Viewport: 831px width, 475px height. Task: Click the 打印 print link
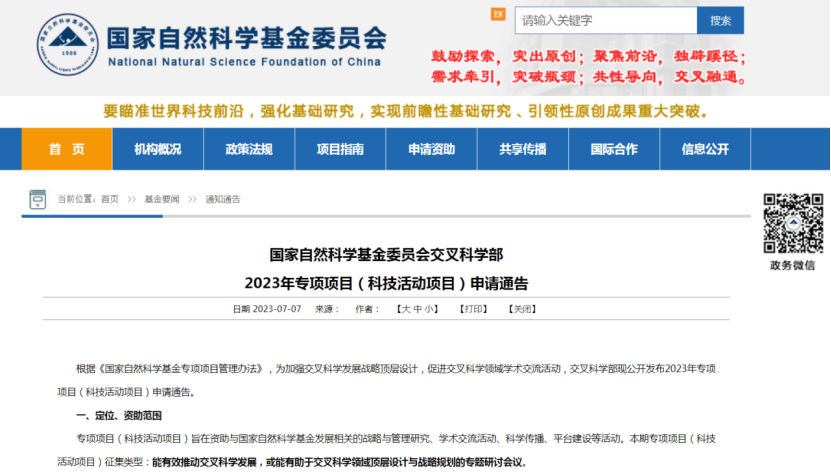point(473,310)
